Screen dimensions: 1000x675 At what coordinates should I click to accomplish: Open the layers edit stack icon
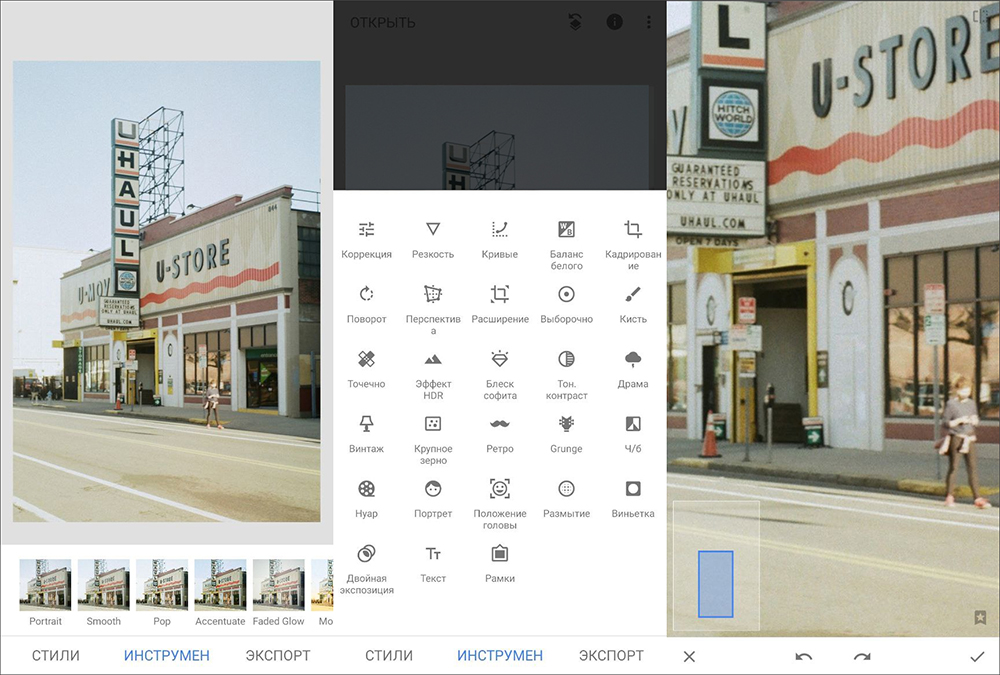575,22
